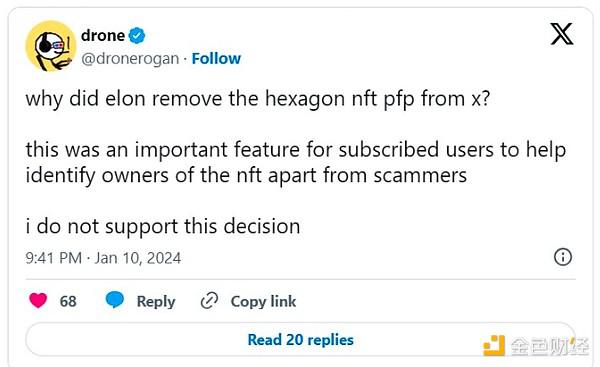Viewport: 600px width, 367px height.
Task: Open the X logo in the tweet corner
Action: click(x=562, y=34)
